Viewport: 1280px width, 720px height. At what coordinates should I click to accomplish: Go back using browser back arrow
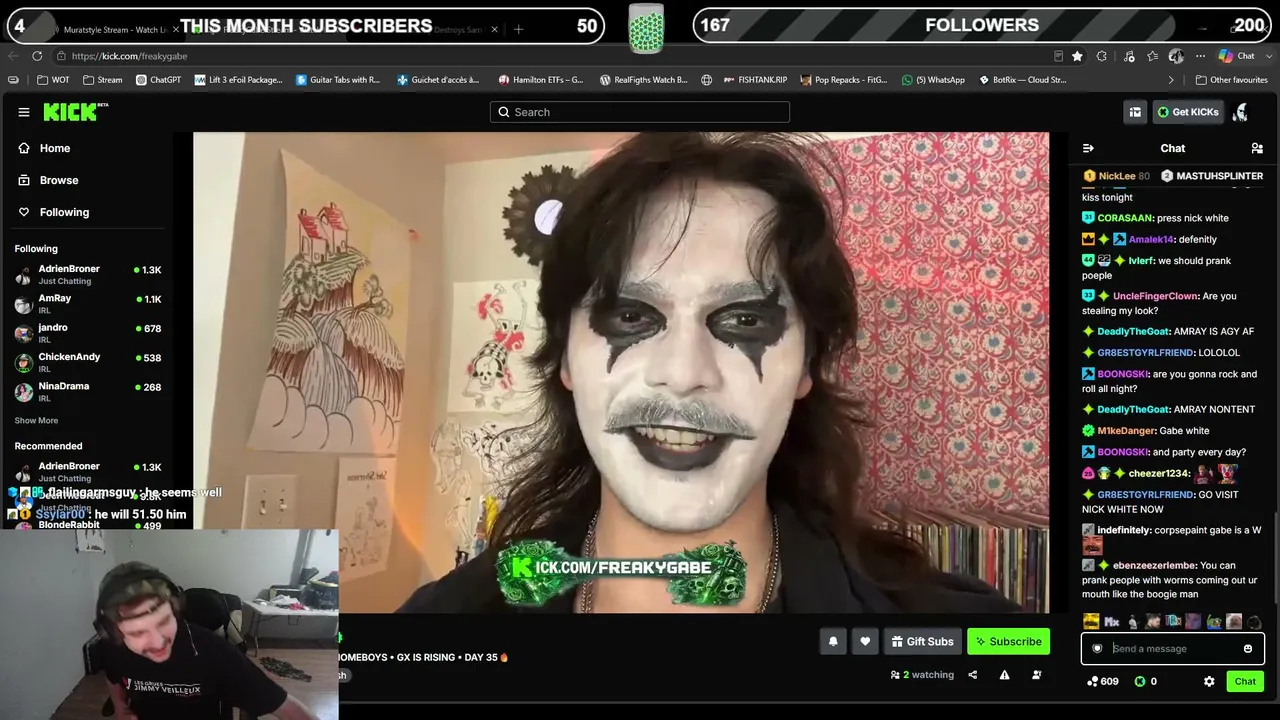[x=13, y=56]
